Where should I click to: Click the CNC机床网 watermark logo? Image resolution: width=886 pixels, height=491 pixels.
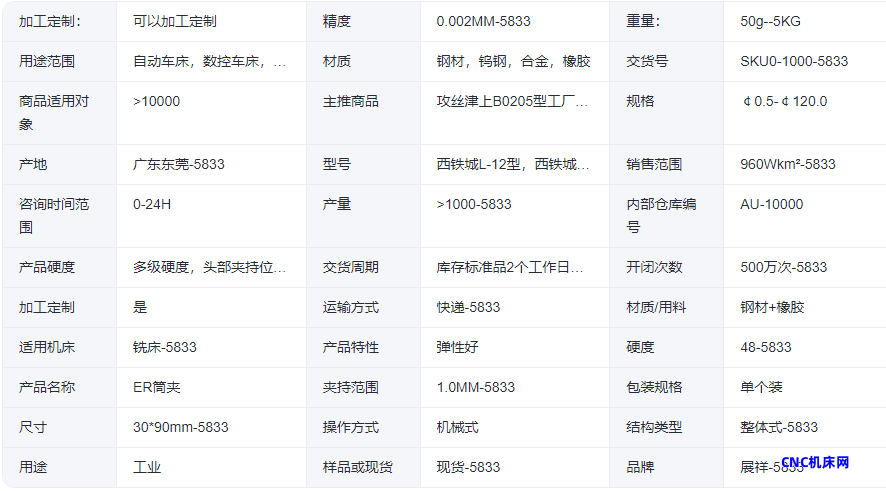(x=815, y=463)
